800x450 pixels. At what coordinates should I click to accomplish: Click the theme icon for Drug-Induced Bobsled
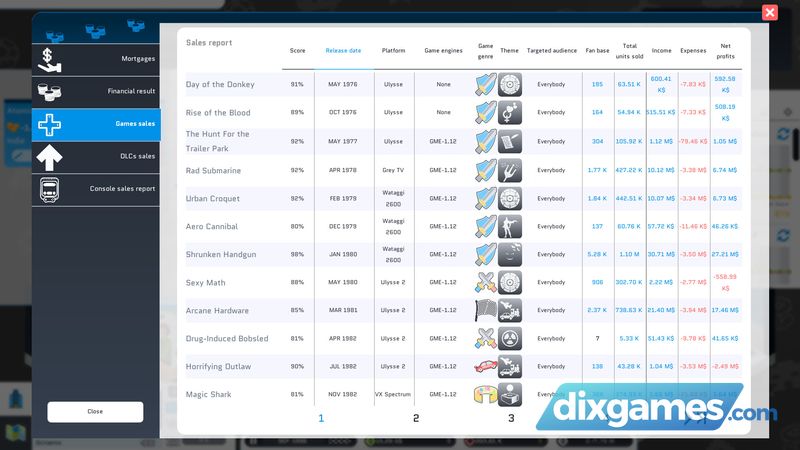coord(510,338)
